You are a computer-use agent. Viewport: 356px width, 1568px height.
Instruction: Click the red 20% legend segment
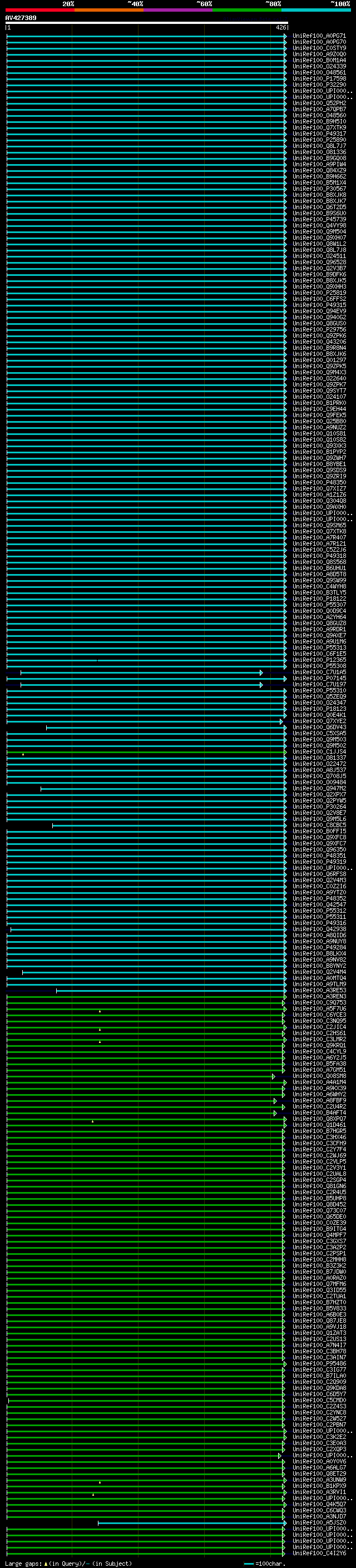39,10
